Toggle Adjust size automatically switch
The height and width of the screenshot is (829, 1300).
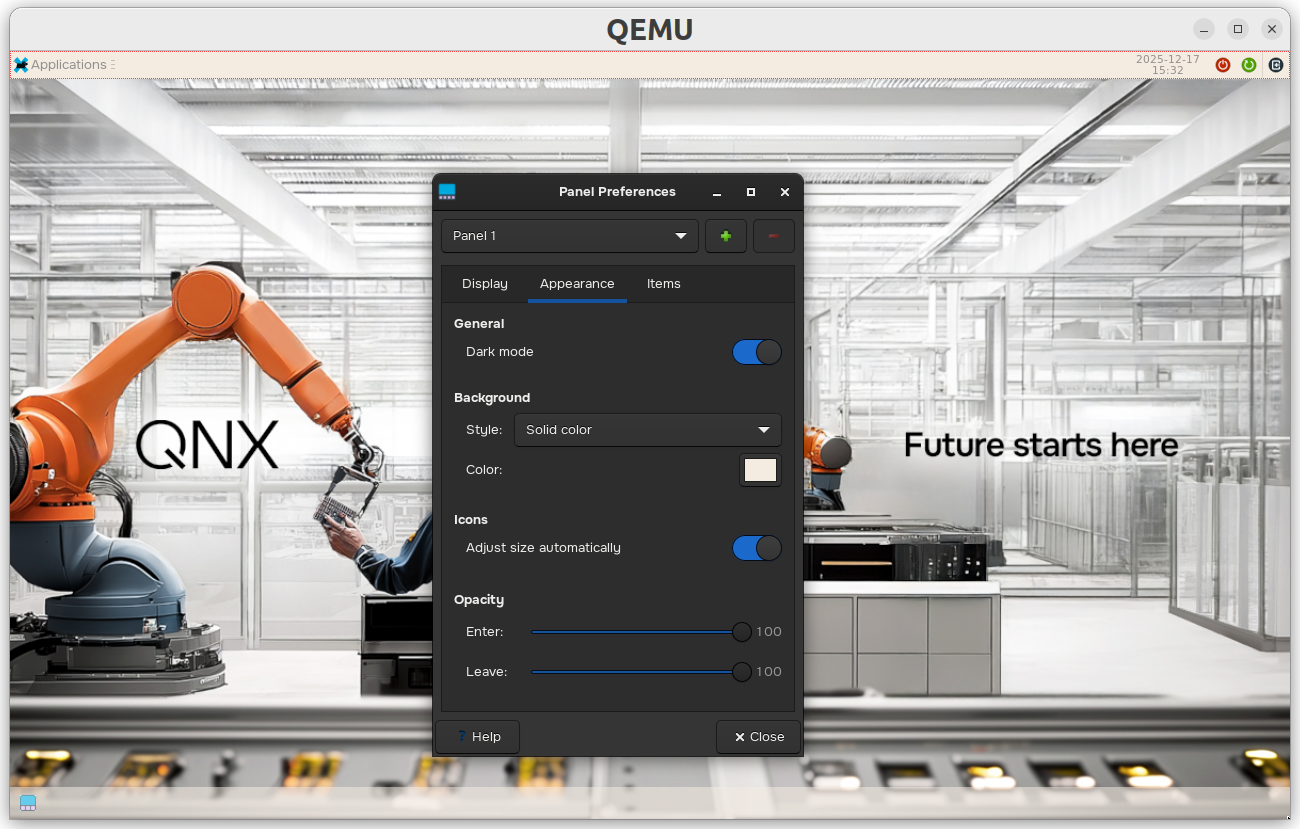point(756,548)
